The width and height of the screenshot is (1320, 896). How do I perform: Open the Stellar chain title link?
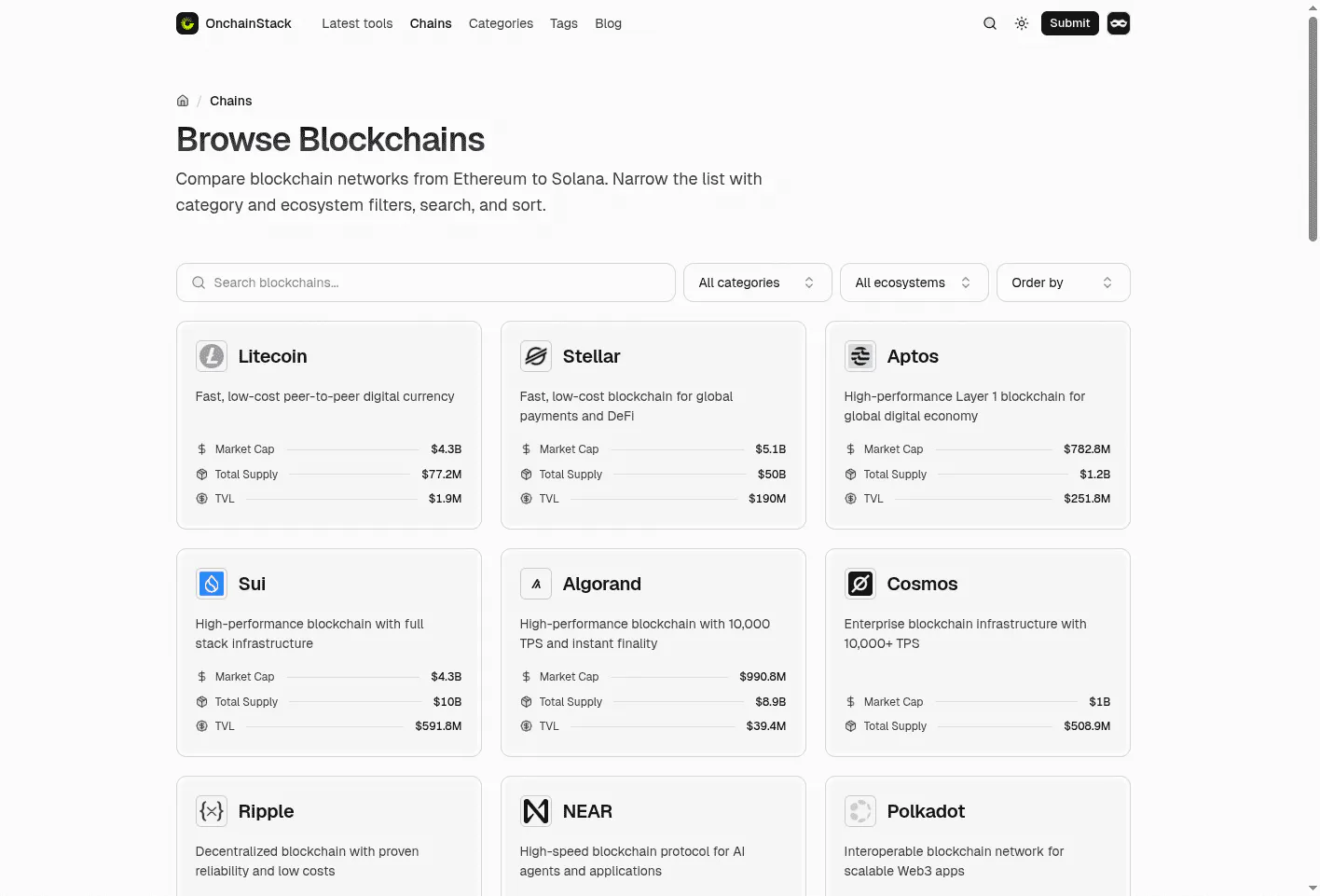click(591, 356)
